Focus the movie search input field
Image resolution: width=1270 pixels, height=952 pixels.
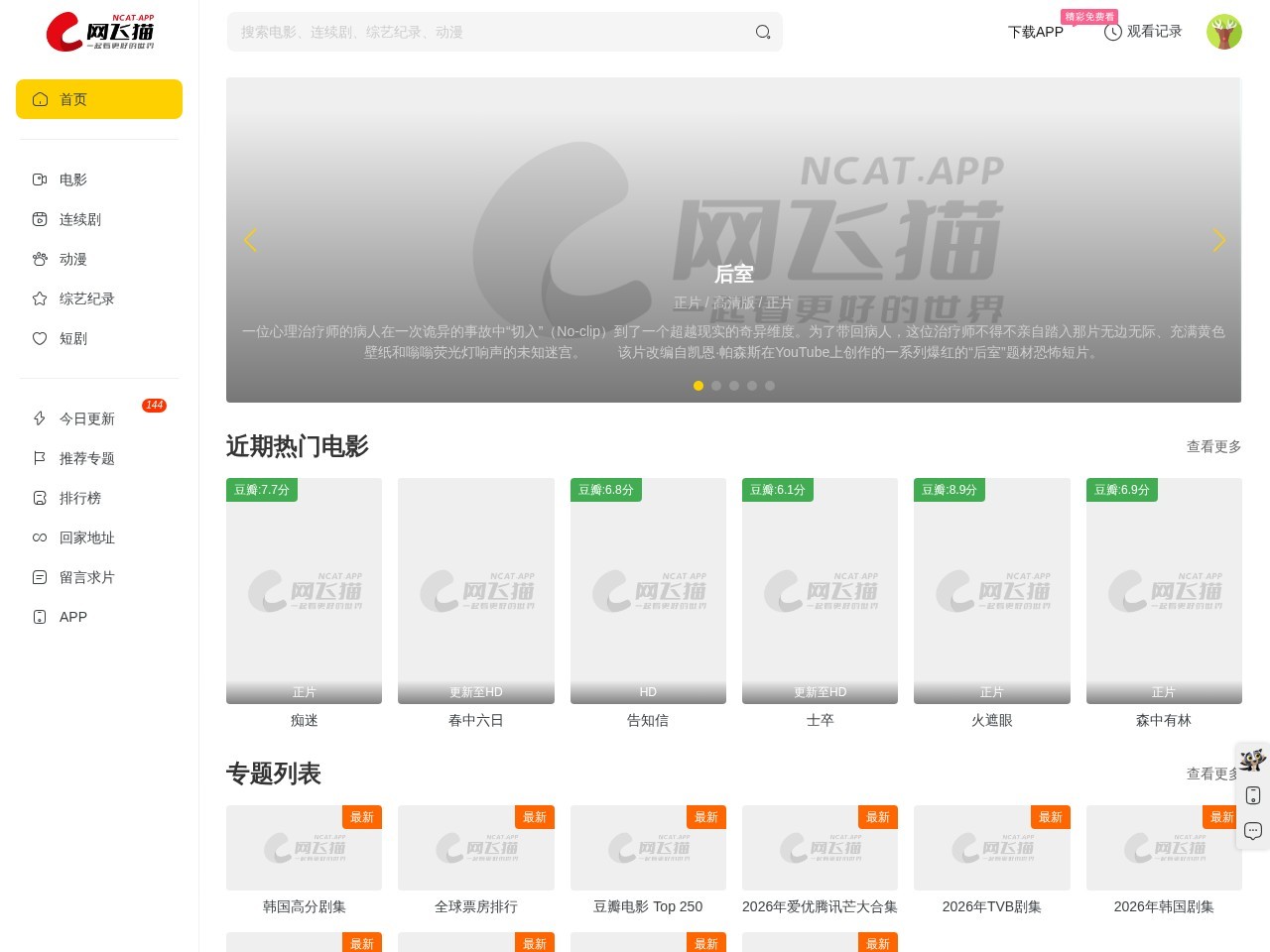(491, 32)
